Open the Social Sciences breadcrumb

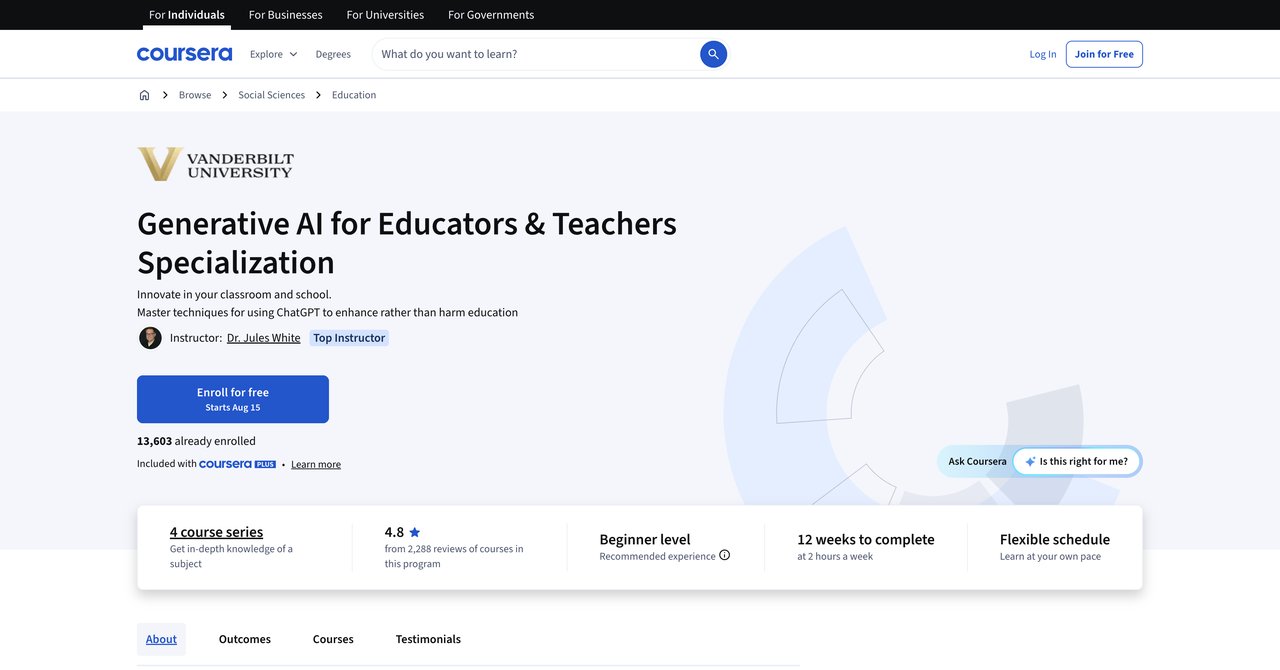click(271, 95)
